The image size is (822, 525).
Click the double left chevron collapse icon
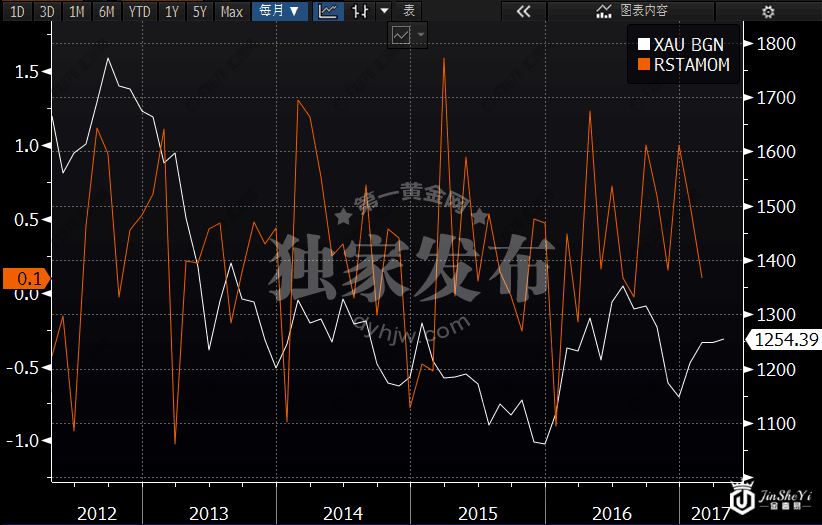(x=522, y=12)
